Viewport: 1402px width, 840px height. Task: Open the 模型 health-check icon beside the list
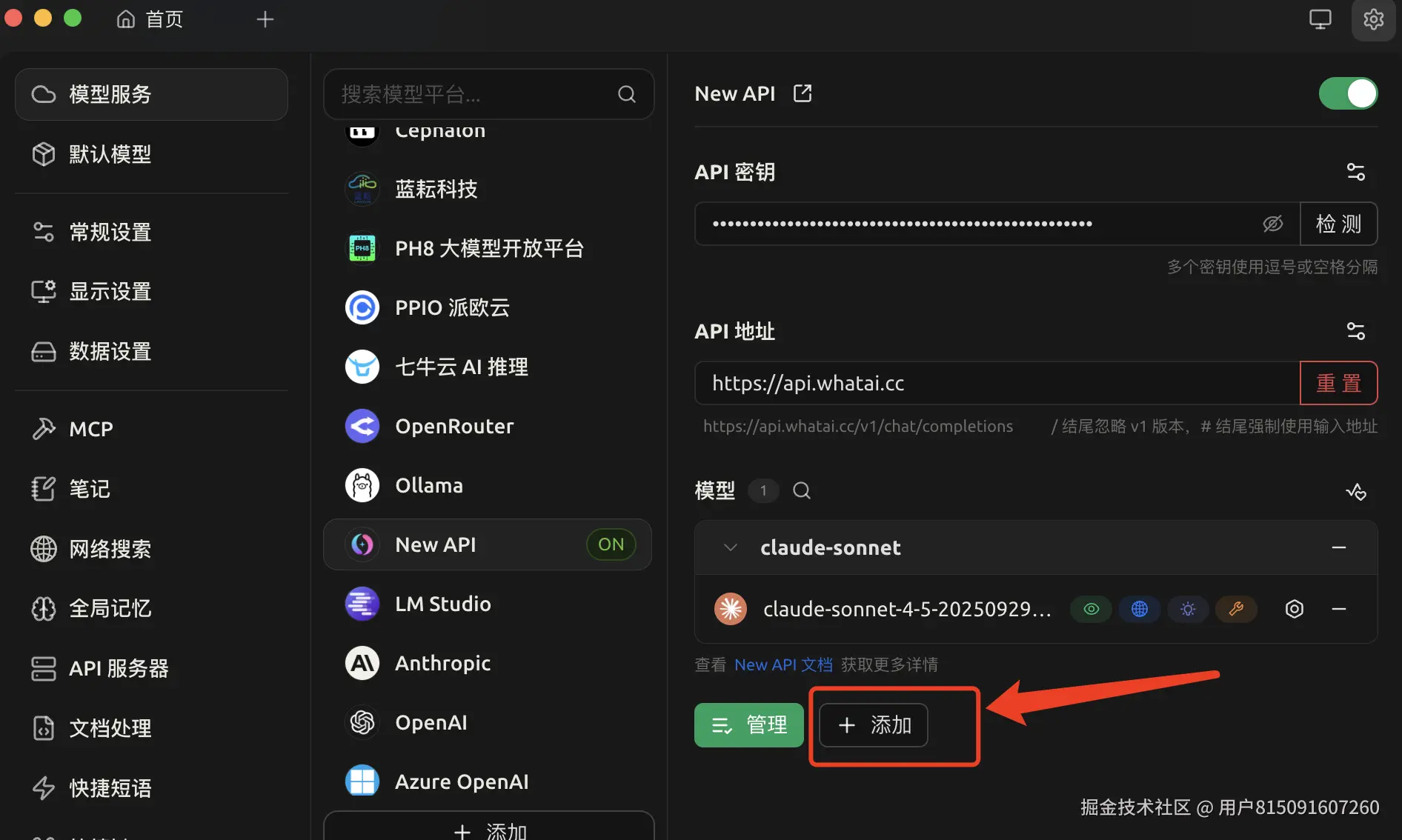[1356, 491]
